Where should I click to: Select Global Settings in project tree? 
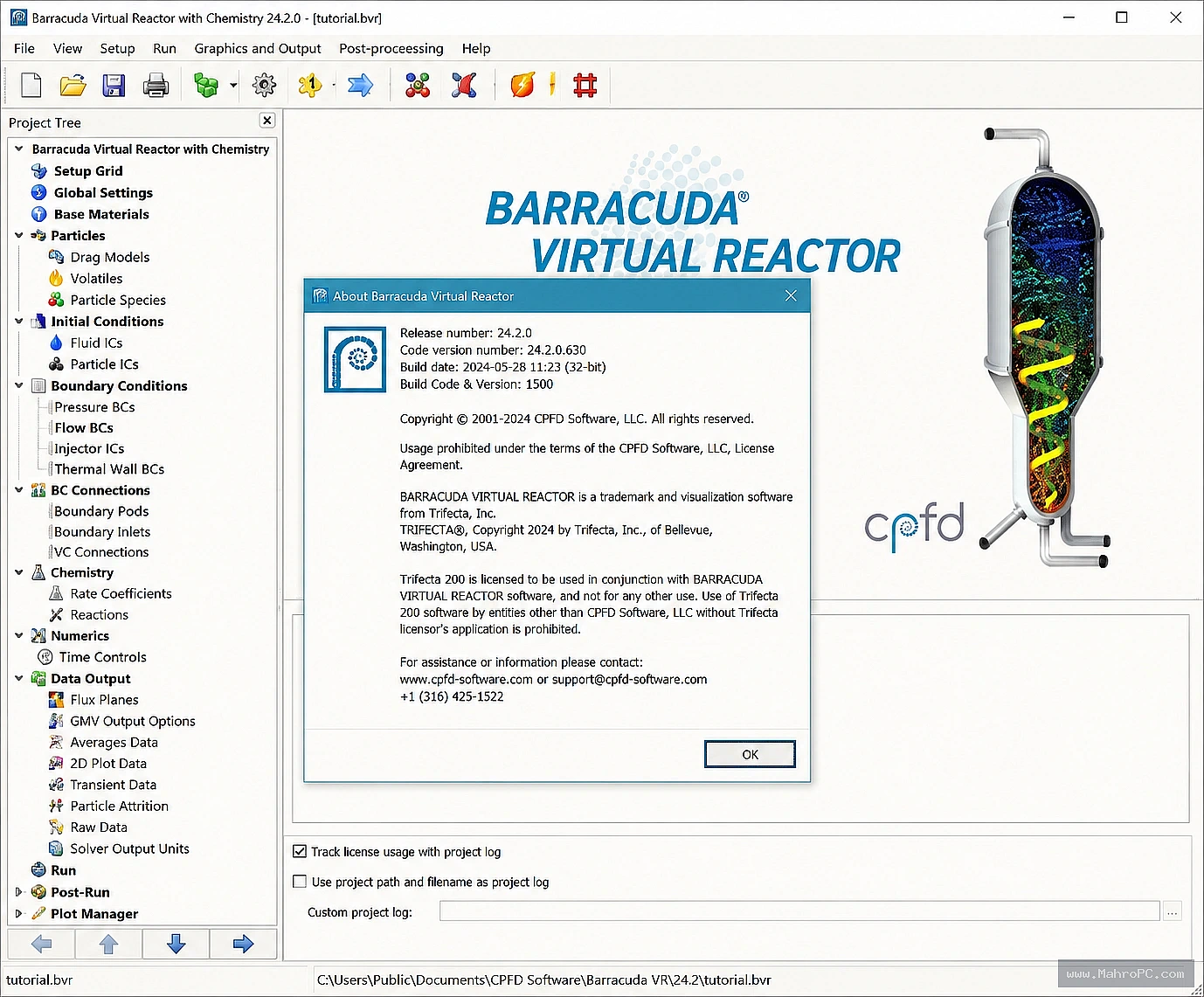[x=103, y=193]
